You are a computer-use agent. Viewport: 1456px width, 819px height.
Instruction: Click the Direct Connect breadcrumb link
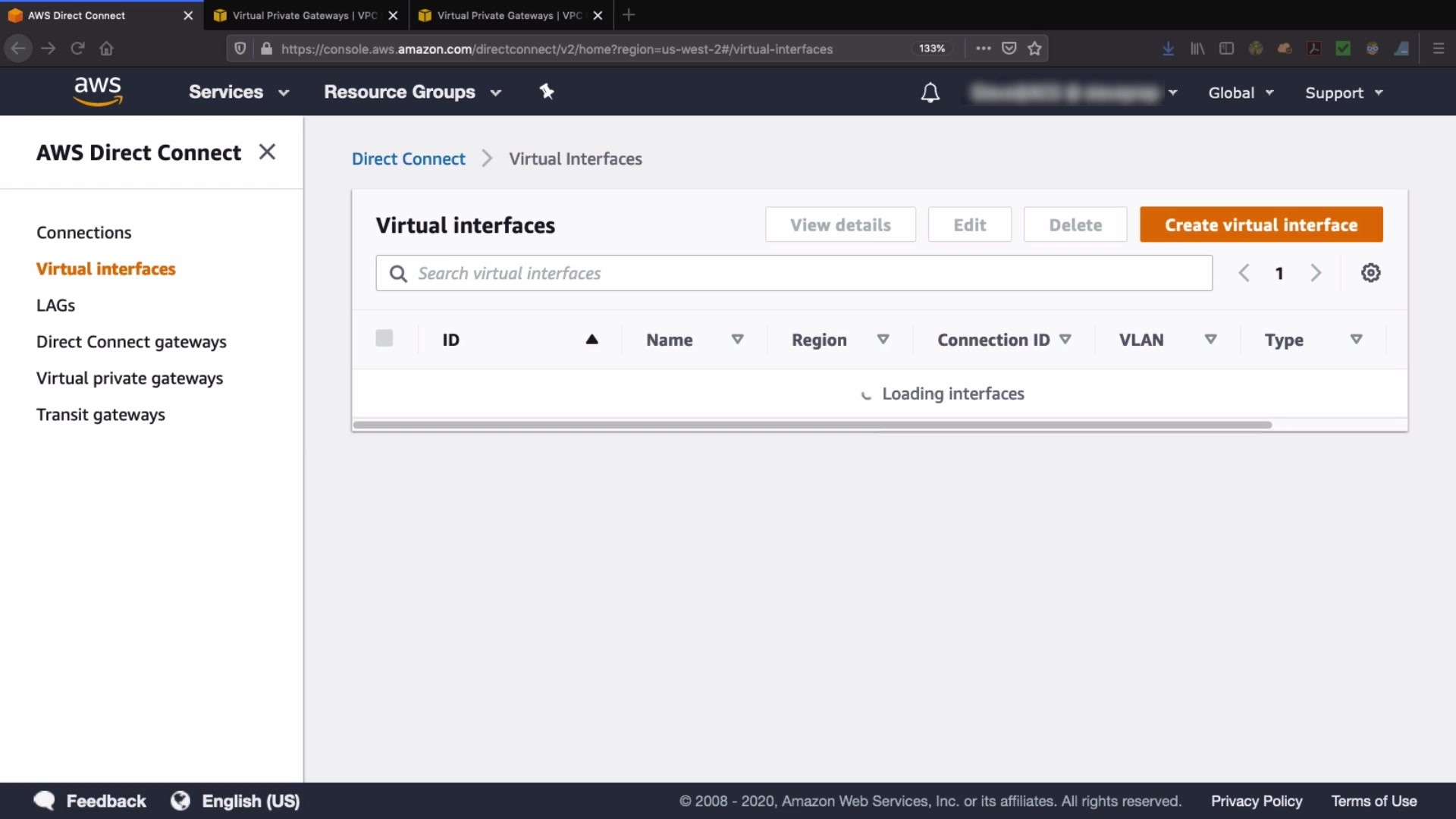[408, 158]
